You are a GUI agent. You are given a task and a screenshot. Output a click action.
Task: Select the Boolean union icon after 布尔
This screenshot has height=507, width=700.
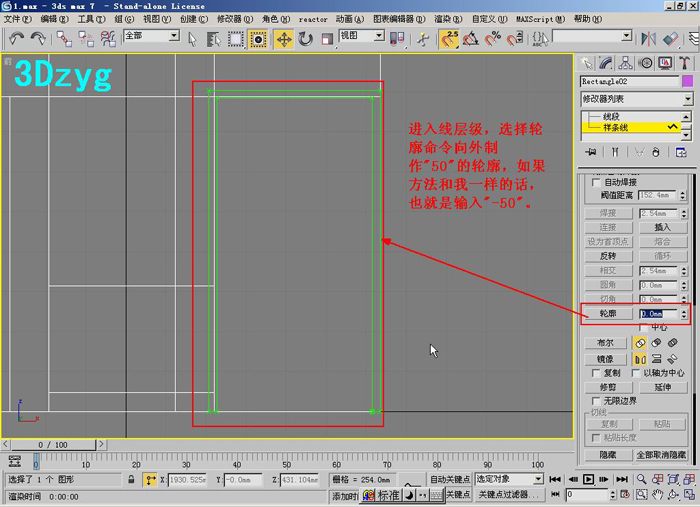[x=640, y=343]
